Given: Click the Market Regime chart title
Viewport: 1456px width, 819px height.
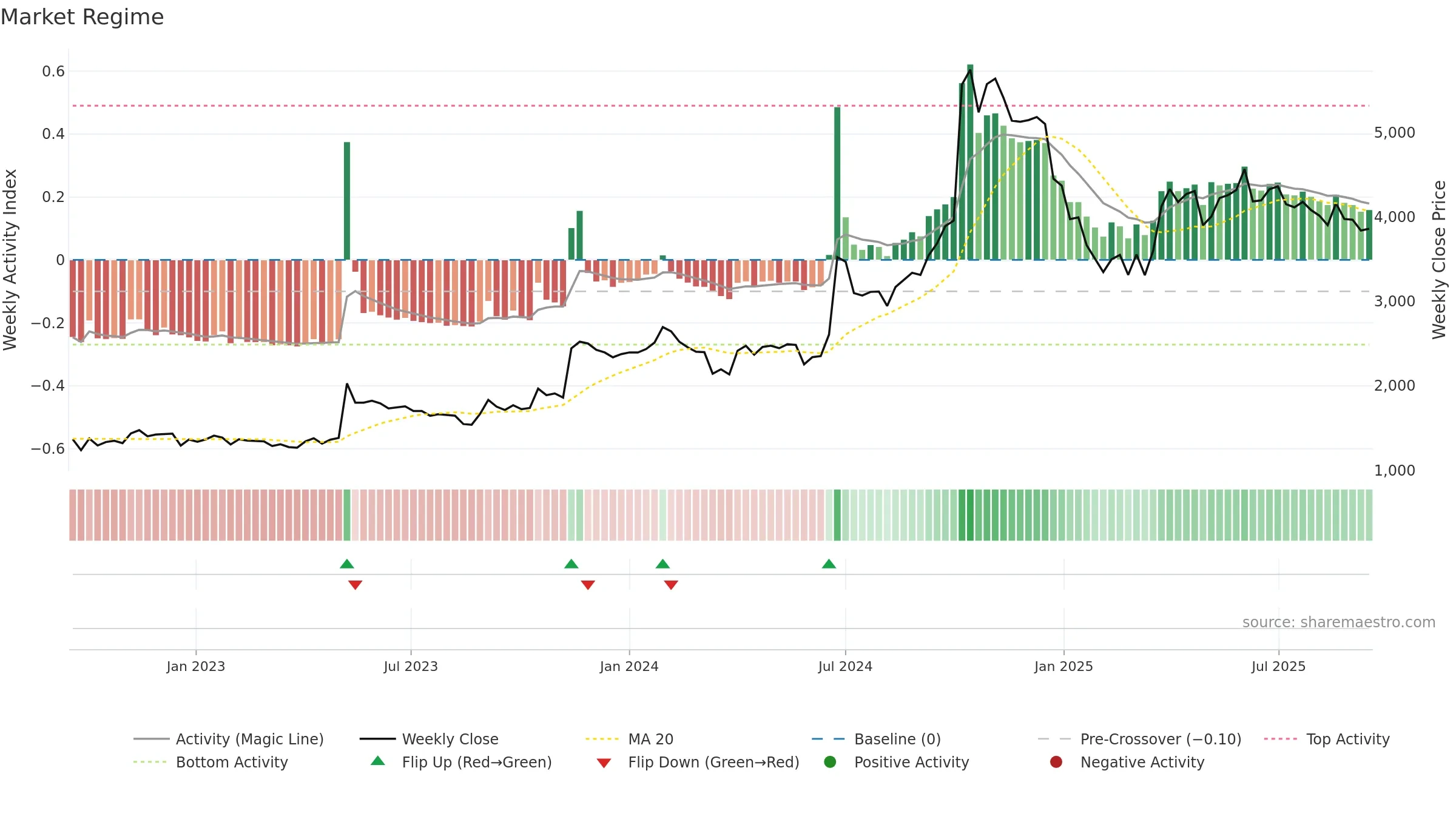Looking at the screenshot, I should [82, 17].
